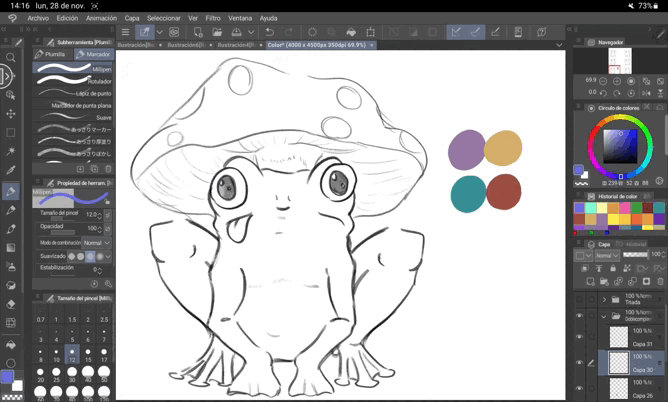Toggle visibility of the Triada folder

click(x=579, y=299)
